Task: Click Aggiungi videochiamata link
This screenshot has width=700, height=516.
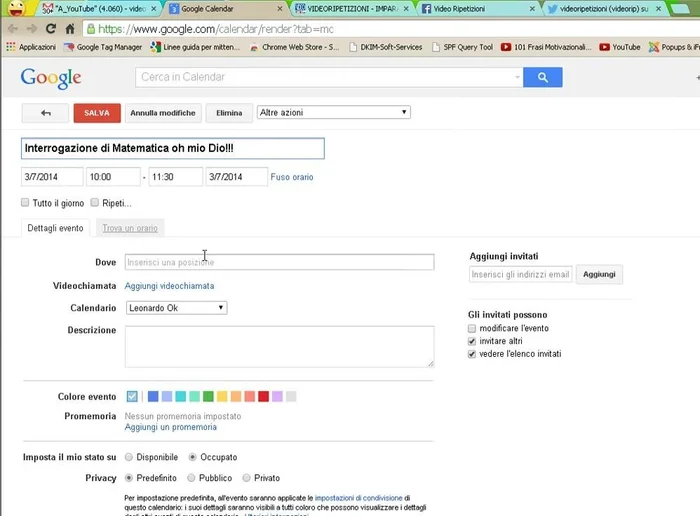Action: 169,286
